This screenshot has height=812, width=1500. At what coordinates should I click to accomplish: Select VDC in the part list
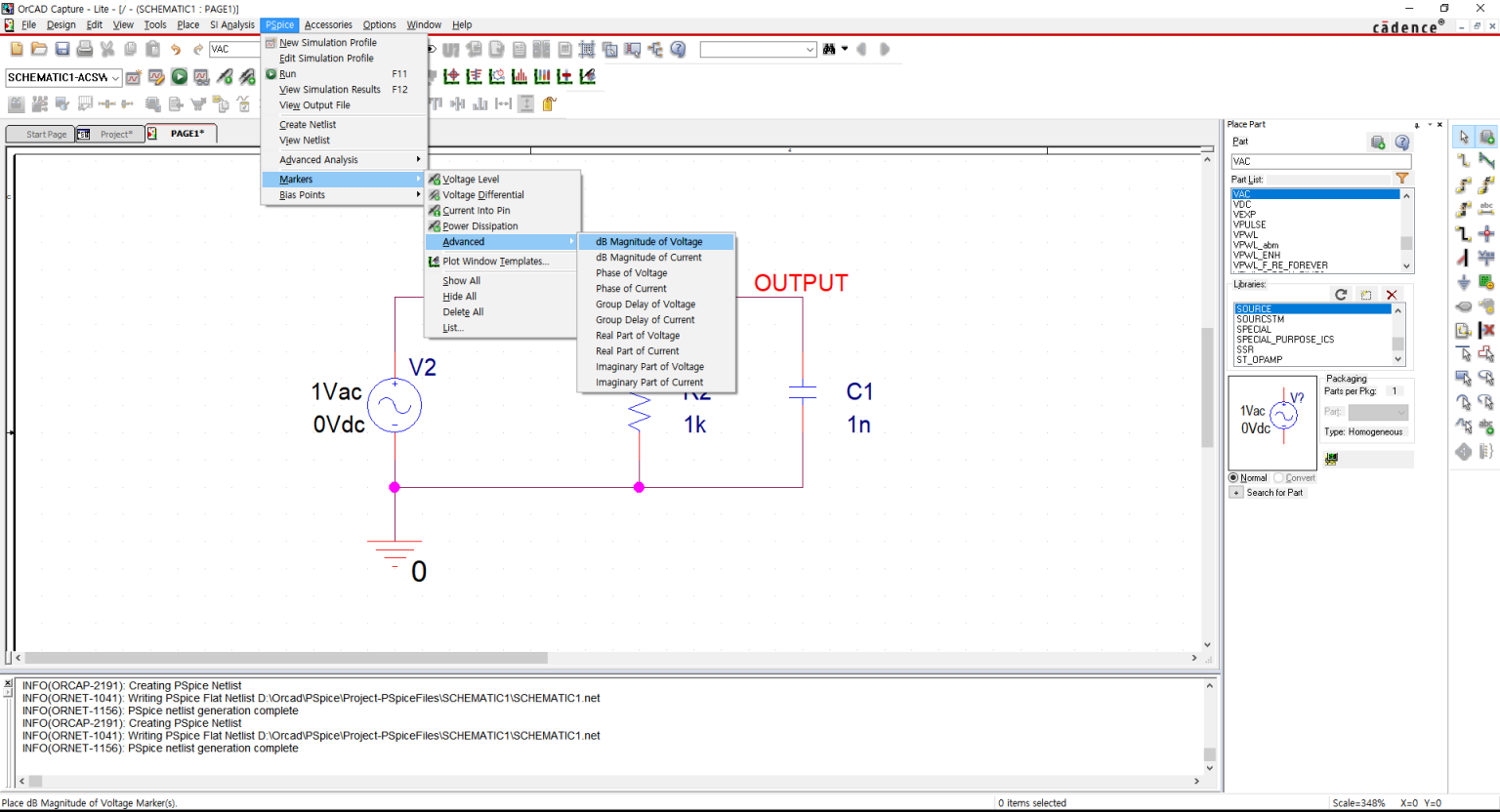pyautogui.click(x=1314, y=204)
